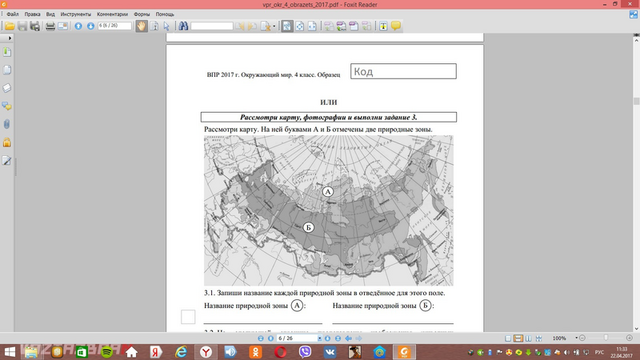Click the Print icon in toolbar
640x360 pixels.
[50, 26]
